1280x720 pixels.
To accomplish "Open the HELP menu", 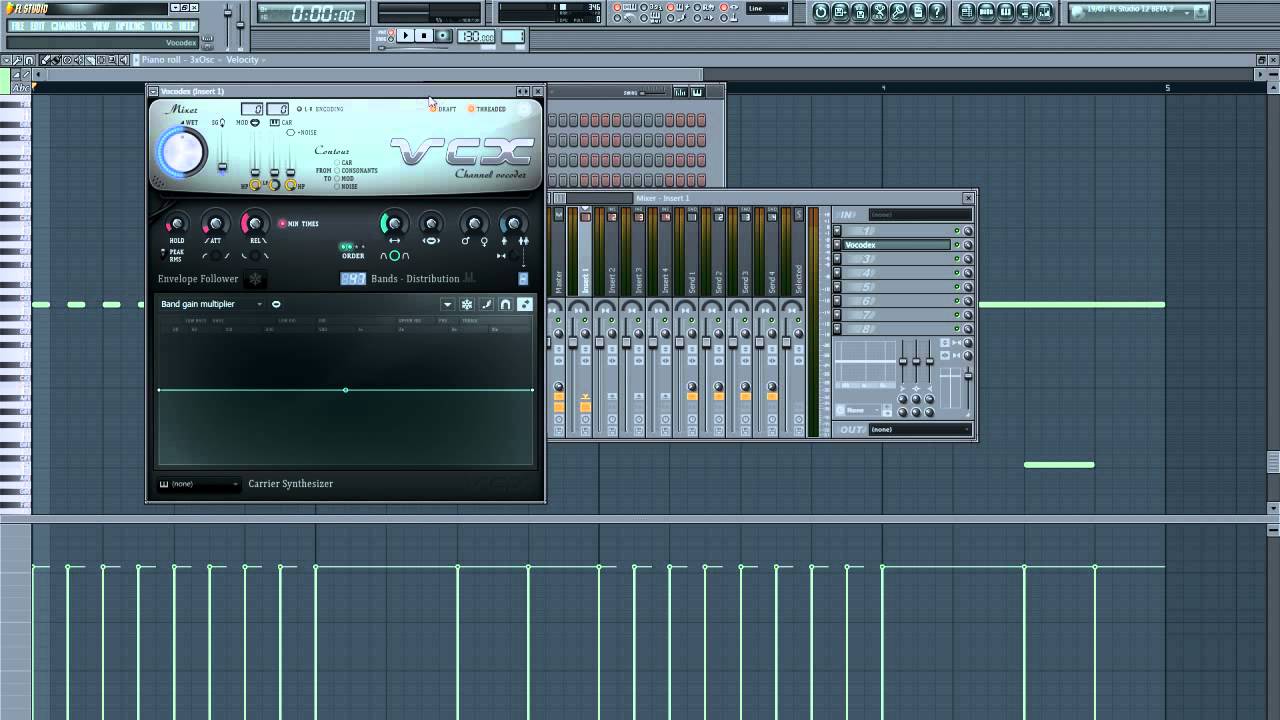I will tap(187, 26).
